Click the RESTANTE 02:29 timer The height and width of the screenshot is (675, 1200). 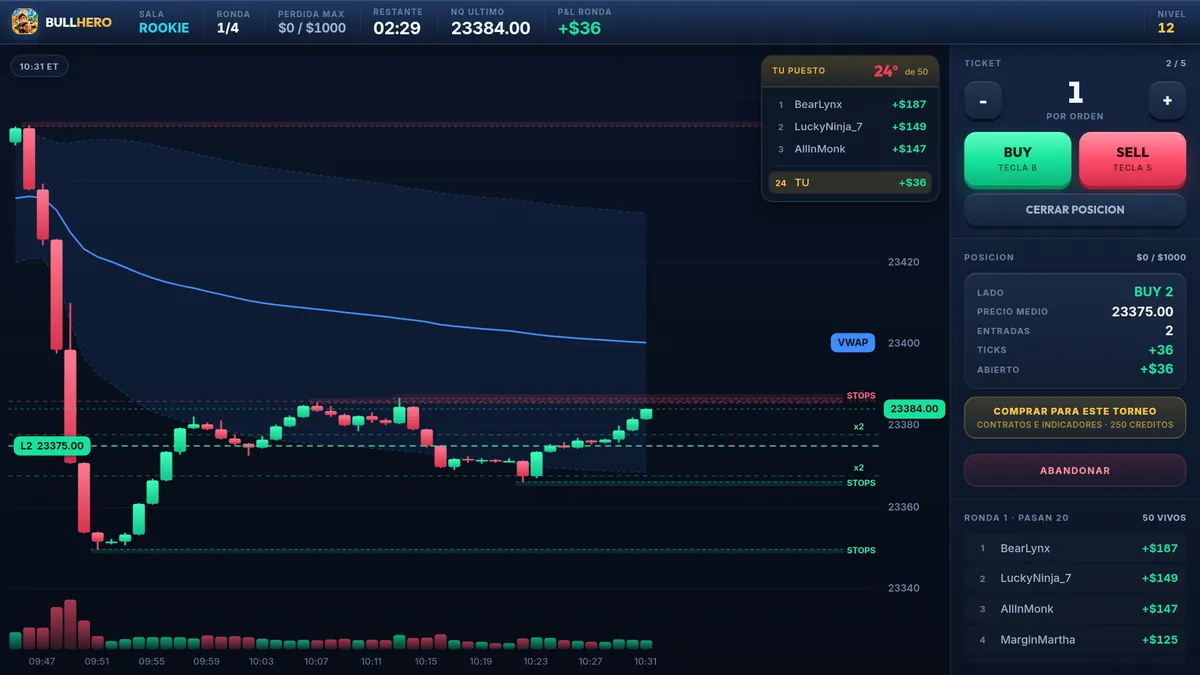pos(397,28)
